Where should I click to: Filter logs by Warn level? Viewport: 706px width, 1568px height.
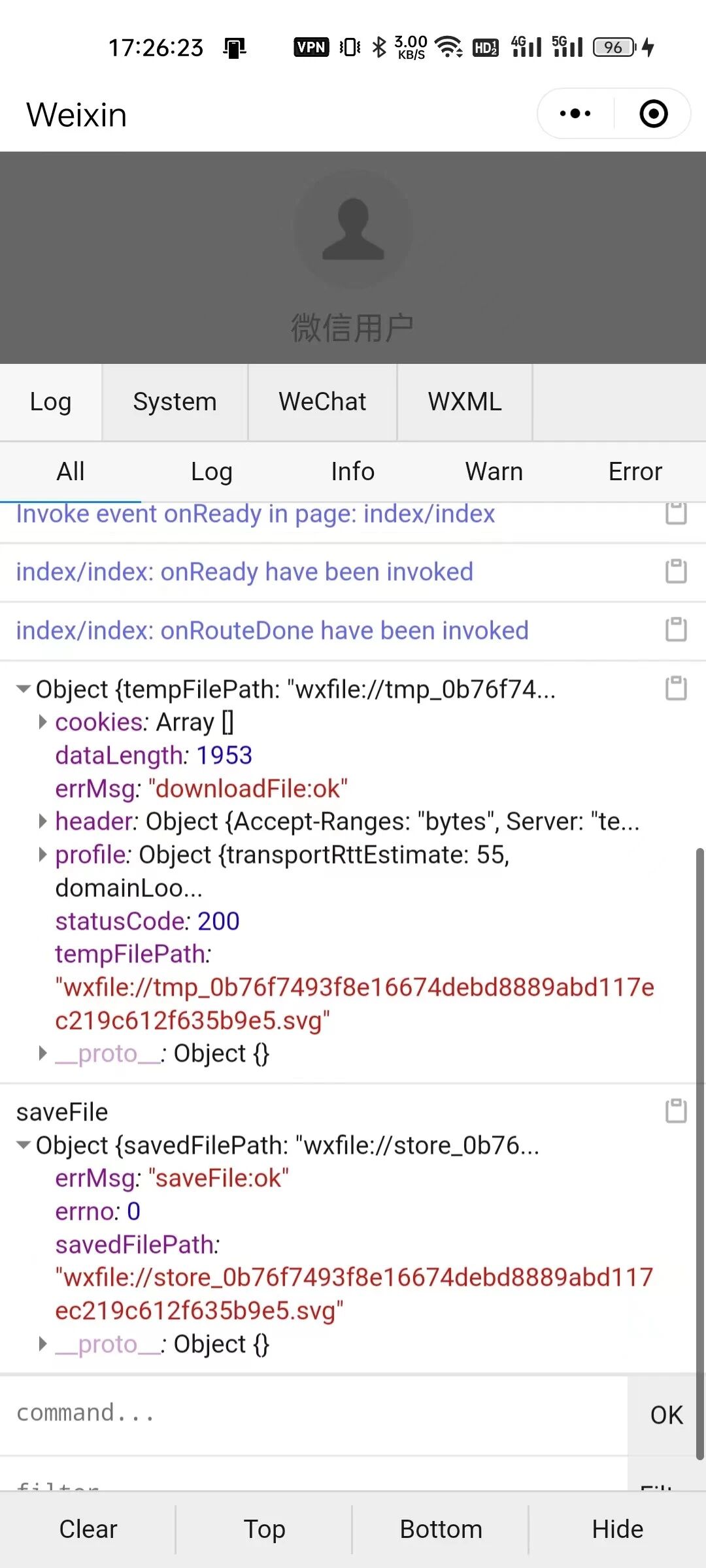point(494,472)
